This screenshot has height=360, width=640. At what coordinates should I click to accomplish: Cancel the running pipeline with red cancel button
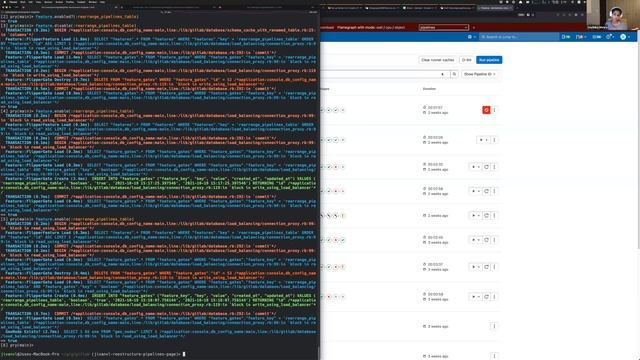[x=486, y=110]
